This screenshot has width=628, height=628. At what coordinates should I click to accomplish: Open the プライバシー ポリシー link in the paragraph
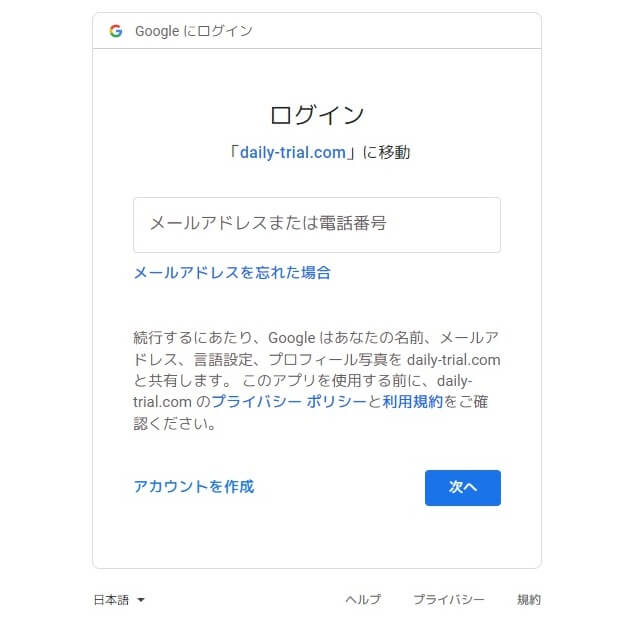[289, 402]
